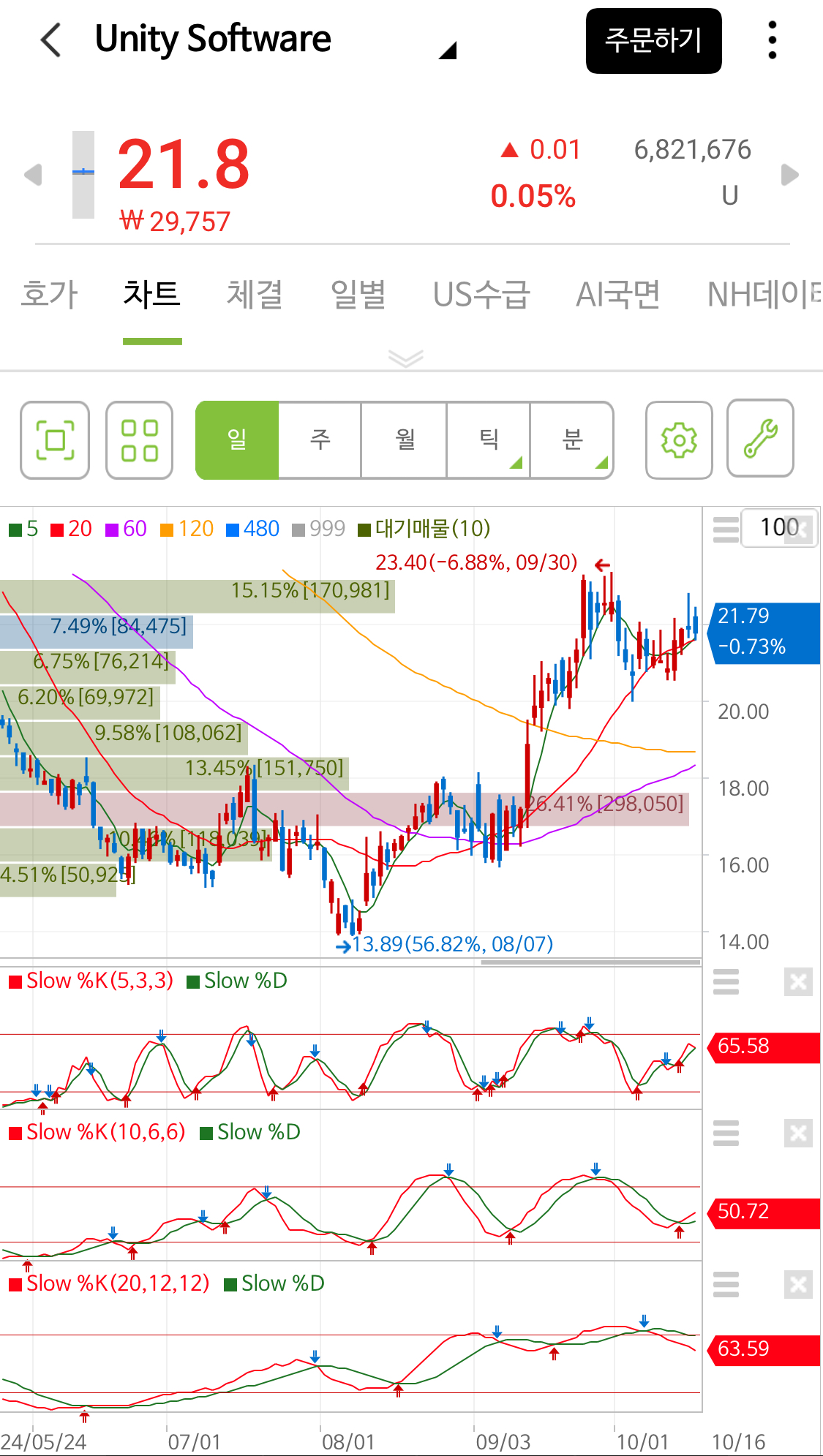Toggle the 20-day moving average legend
The width and height of the screenshot is (823, 1456).
(72, 529)
